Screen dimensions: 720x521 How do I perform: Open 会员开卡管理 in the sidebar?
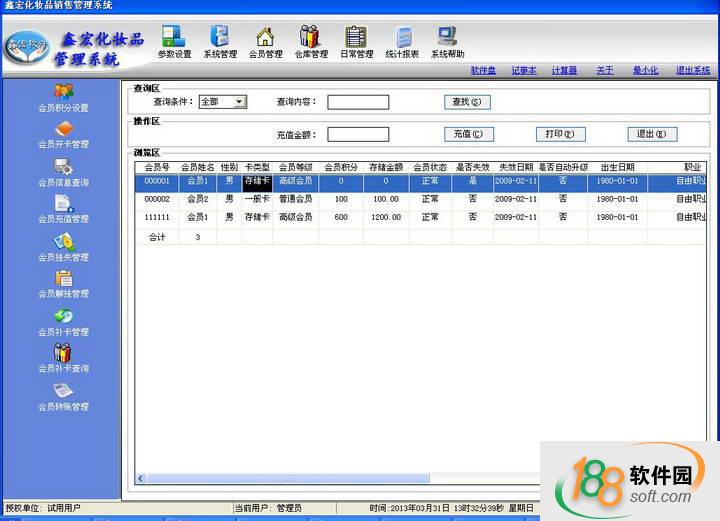(x=63, y=134)
